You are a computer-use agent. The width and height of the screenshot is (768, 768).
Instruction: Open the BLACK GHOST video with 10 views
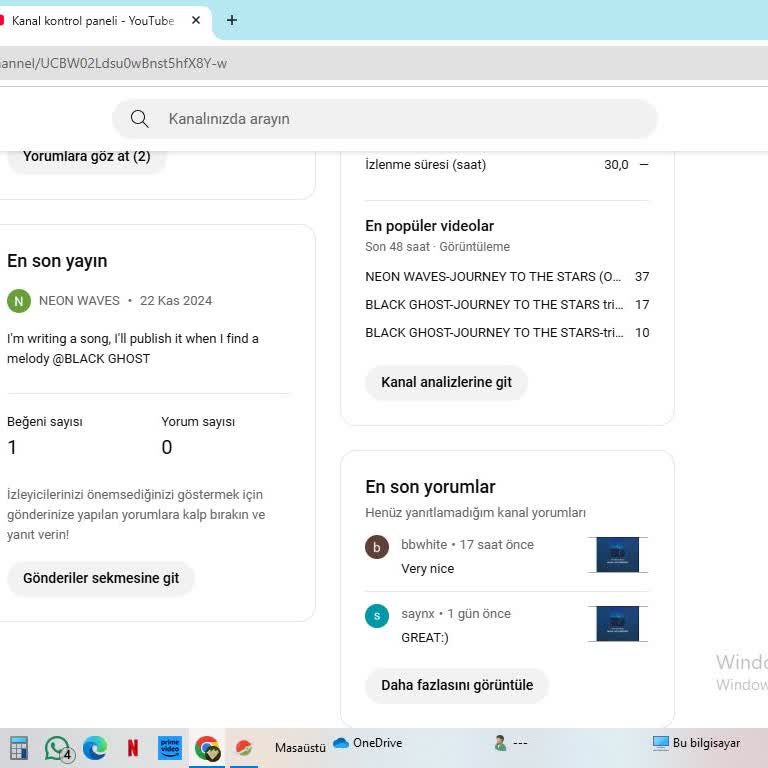coord(494,333)
